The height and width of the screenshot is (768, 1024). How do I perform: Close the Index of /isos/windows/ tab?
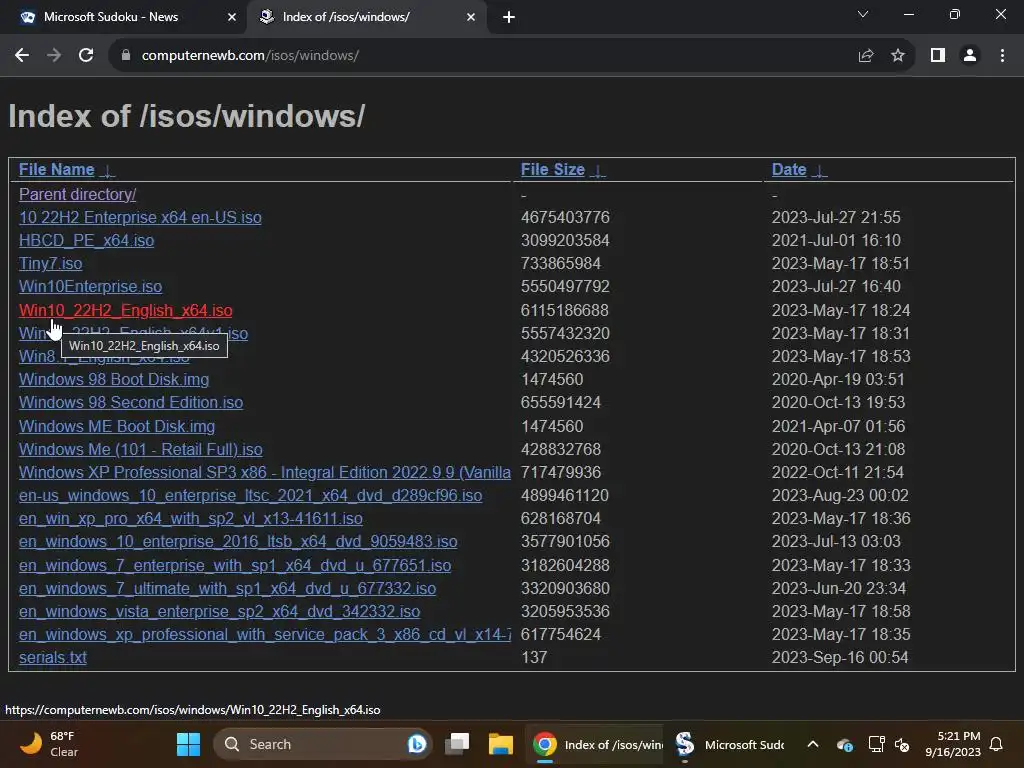point(471,18)
